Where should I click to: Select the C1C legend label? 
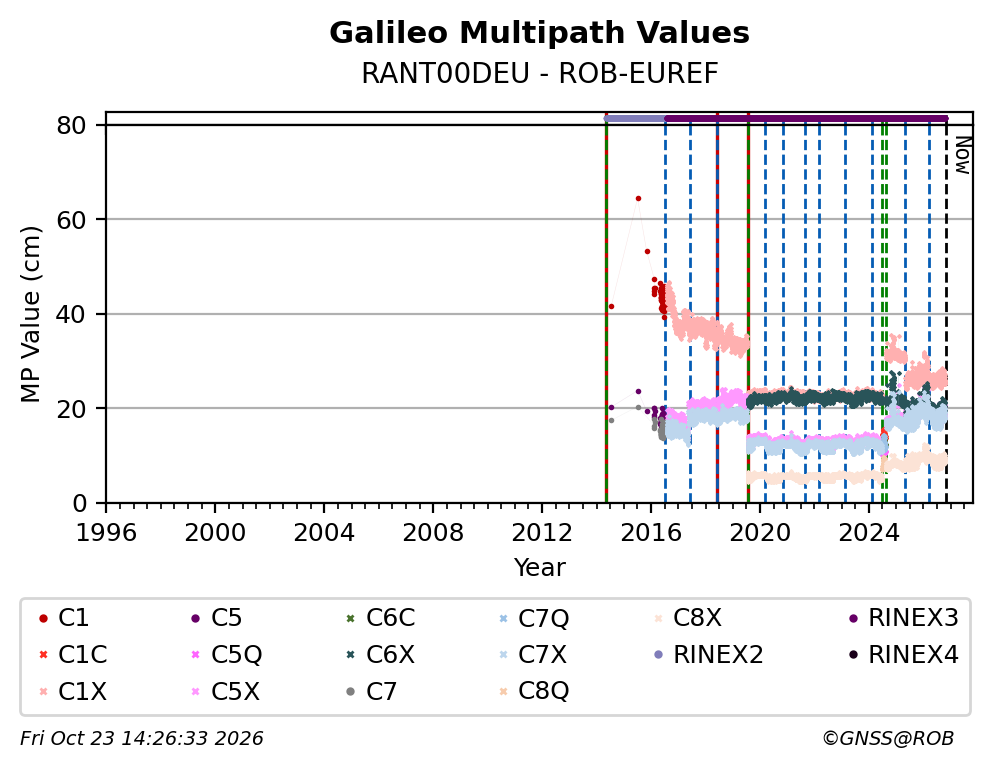point(82,655)
